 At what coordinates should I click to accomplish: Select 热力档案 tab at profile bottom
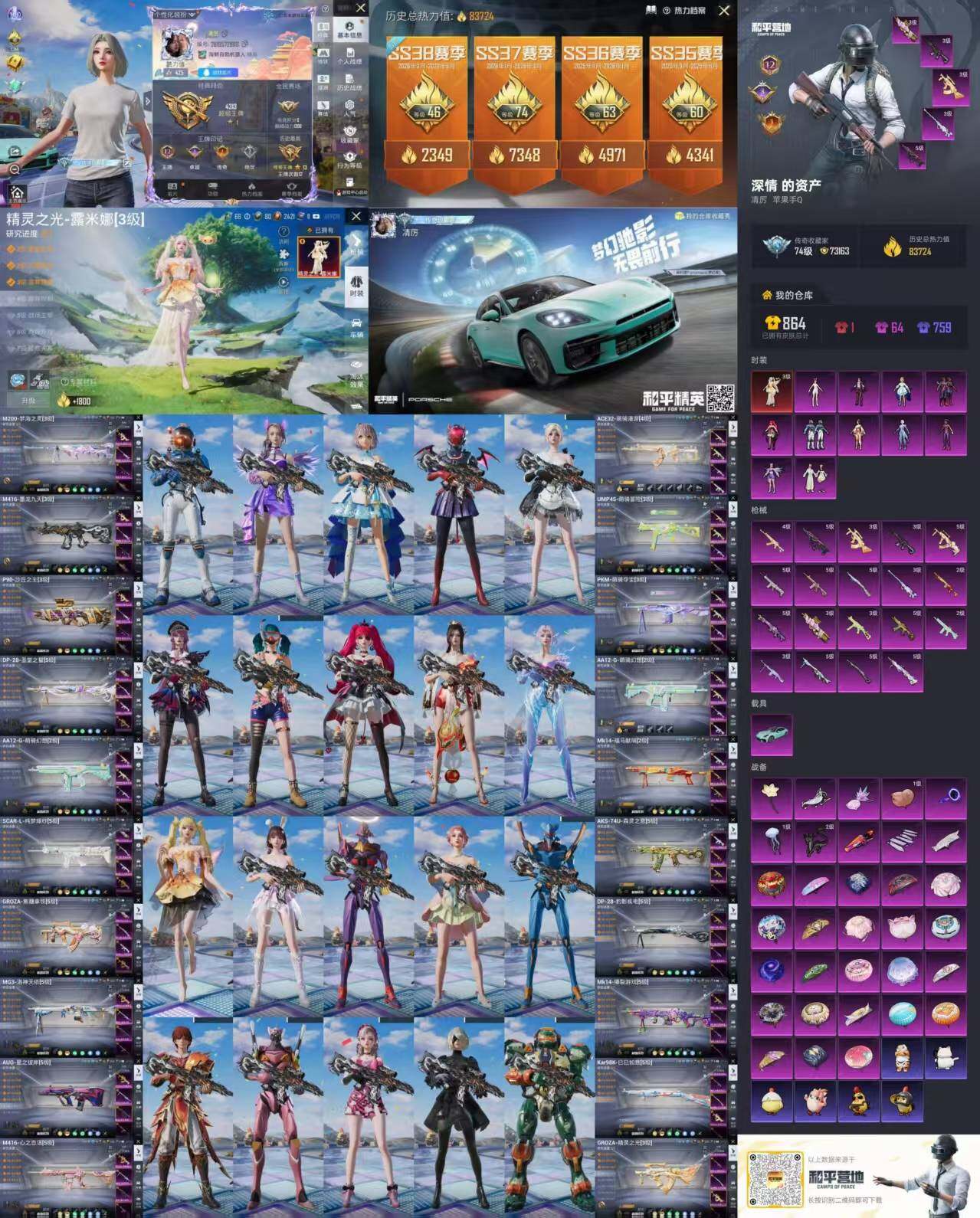[252, 189]
